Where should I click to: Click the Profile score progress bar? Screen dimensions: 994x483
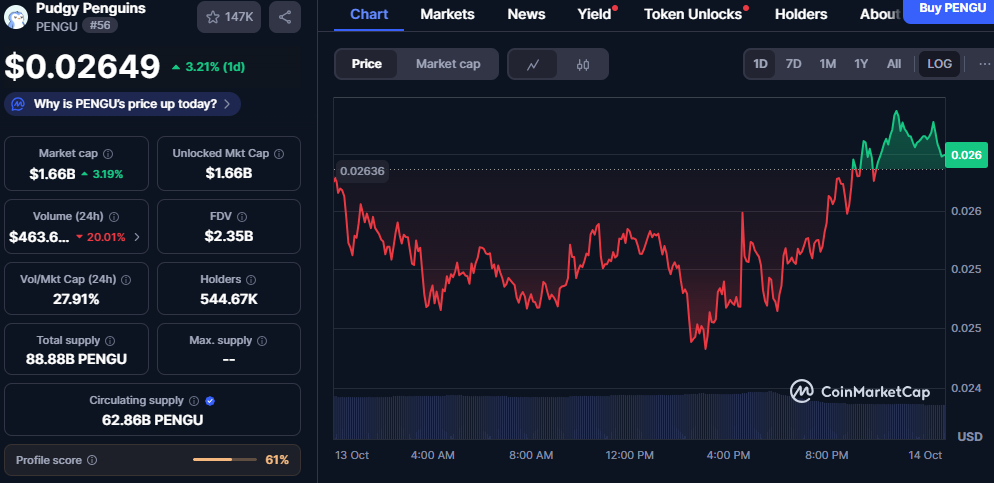225,460
